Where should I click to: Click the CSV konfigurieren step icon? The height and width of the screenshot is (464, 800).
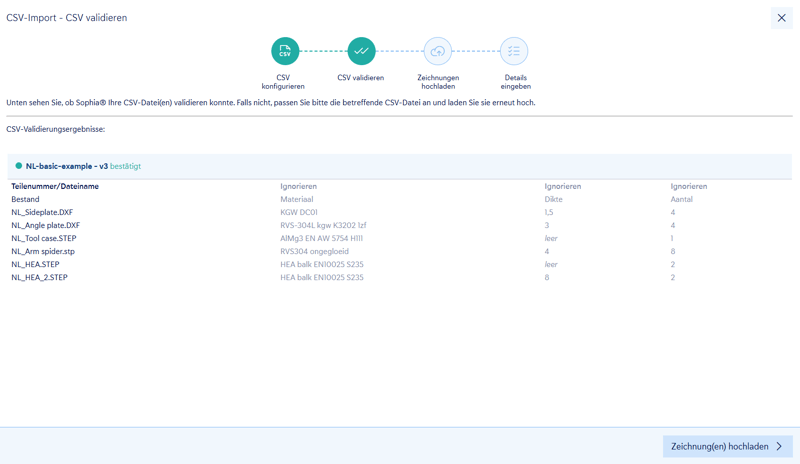(x=285, y=51)
